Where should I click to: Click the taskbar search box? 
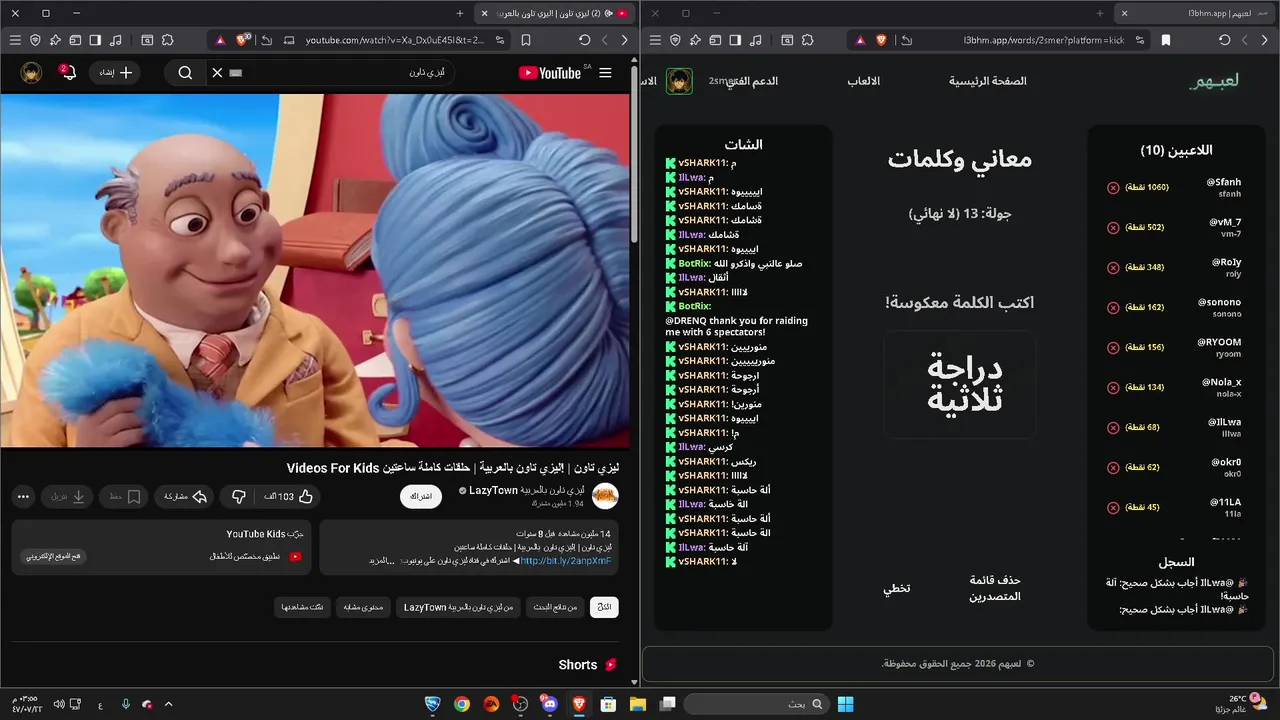click(757, 704)
